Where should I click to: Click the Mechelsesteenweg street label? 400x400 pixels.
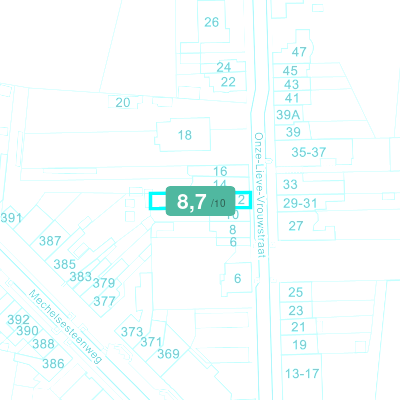(65, 327)
